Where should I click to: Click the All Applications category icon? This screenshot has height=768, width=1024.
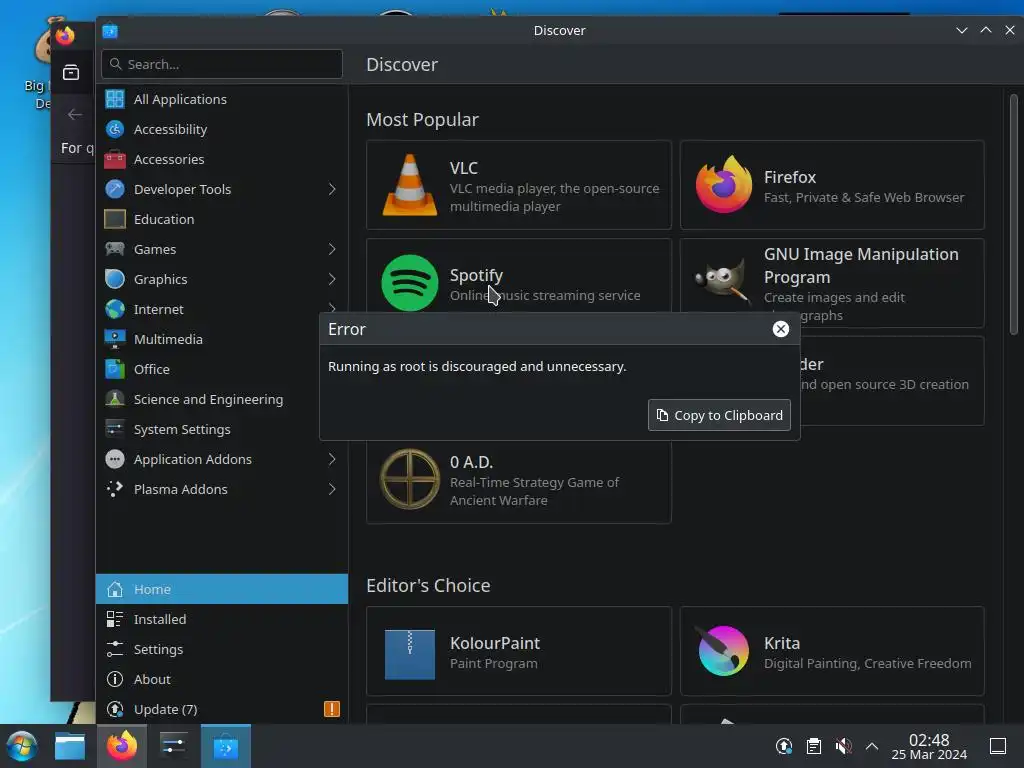[x=115, y=99]
